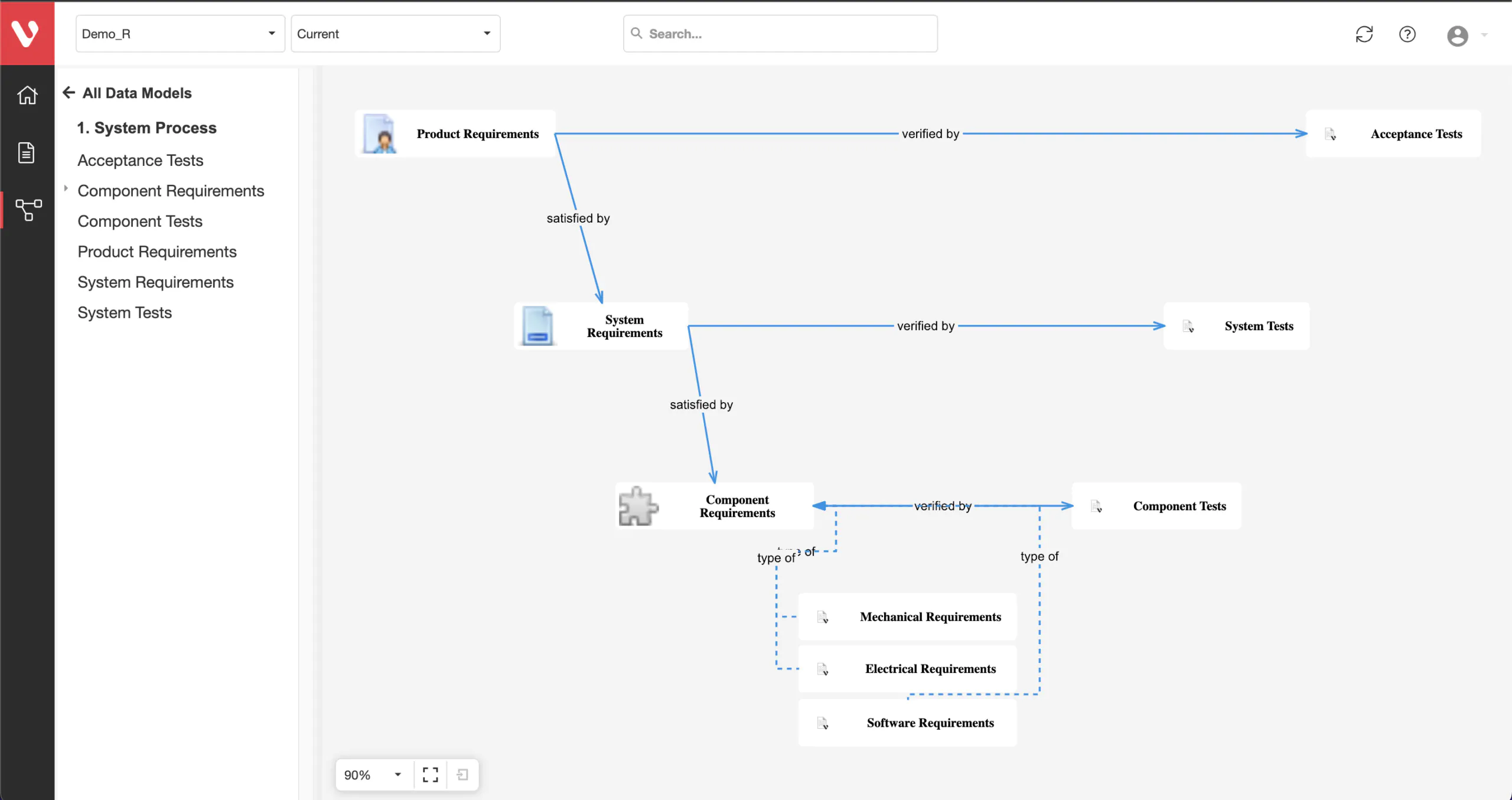Click the Product Requirements person document icon

point(379,133)
